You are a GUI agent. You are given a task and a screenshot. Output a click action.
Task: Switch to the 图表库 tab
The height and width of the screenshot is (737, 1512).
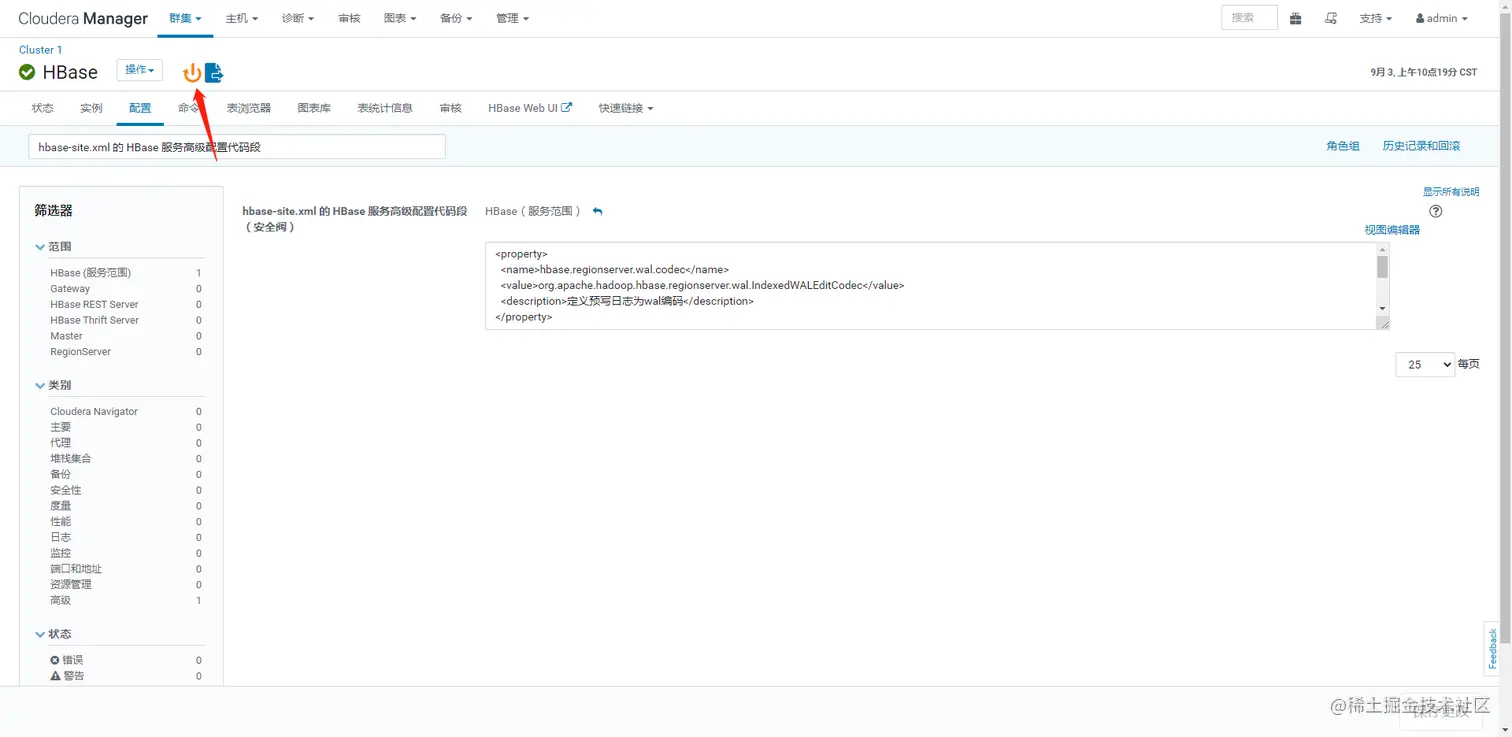tap(314, 108)
